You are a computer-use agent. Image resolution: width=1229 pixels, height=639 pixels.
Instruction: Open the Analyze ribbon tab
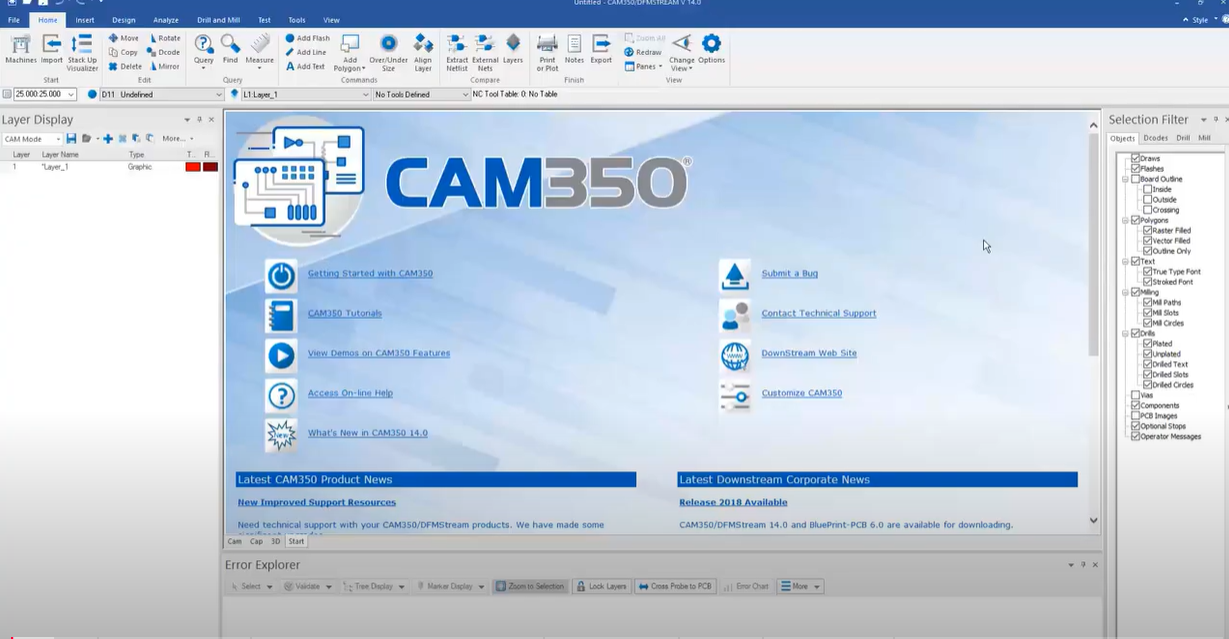tap(166, 20)
